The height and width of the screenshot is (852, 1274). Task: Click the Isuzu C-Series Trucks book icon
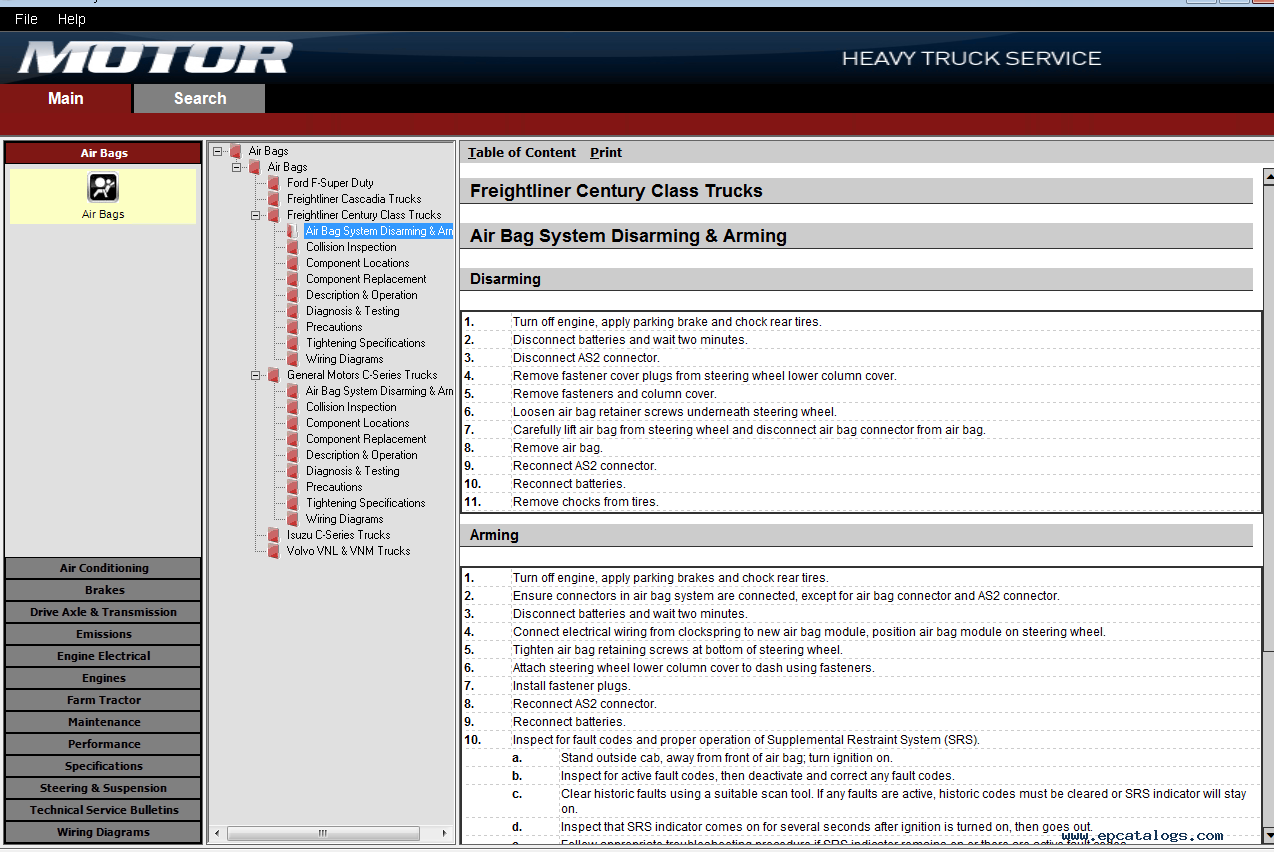(x=273, y=535)
